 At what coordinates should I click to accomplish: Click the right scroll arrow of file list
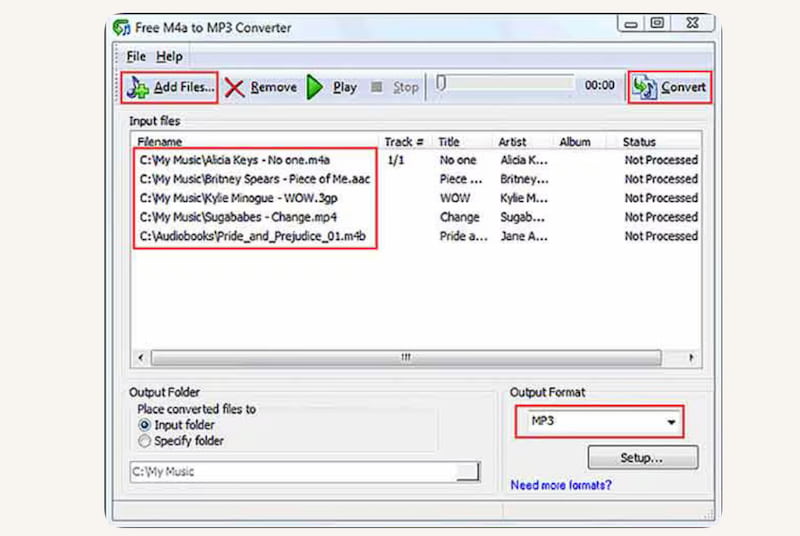point(691,358)
